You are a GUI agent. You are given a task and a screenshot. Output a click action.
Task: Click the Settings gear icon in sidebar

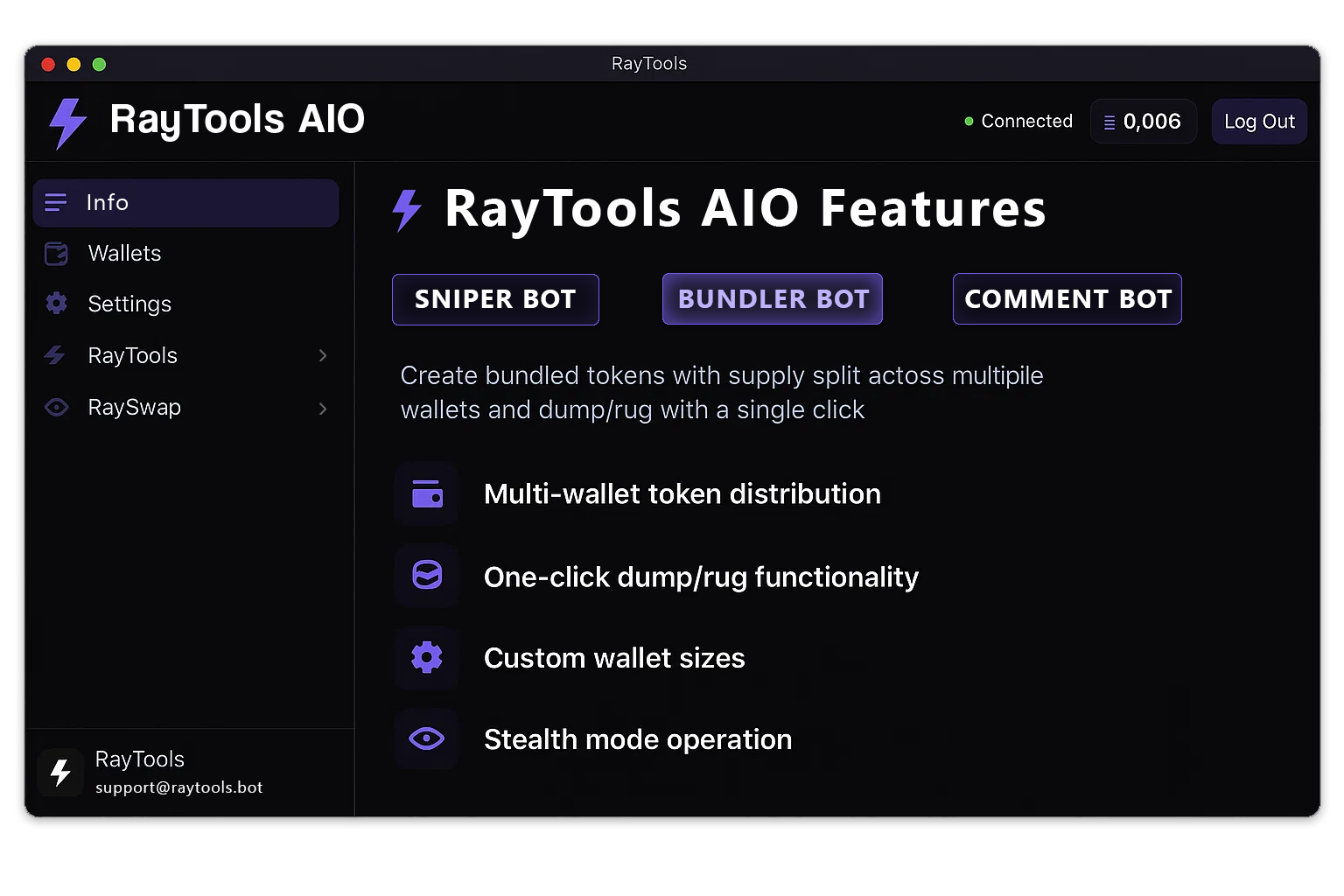(56, 304)
